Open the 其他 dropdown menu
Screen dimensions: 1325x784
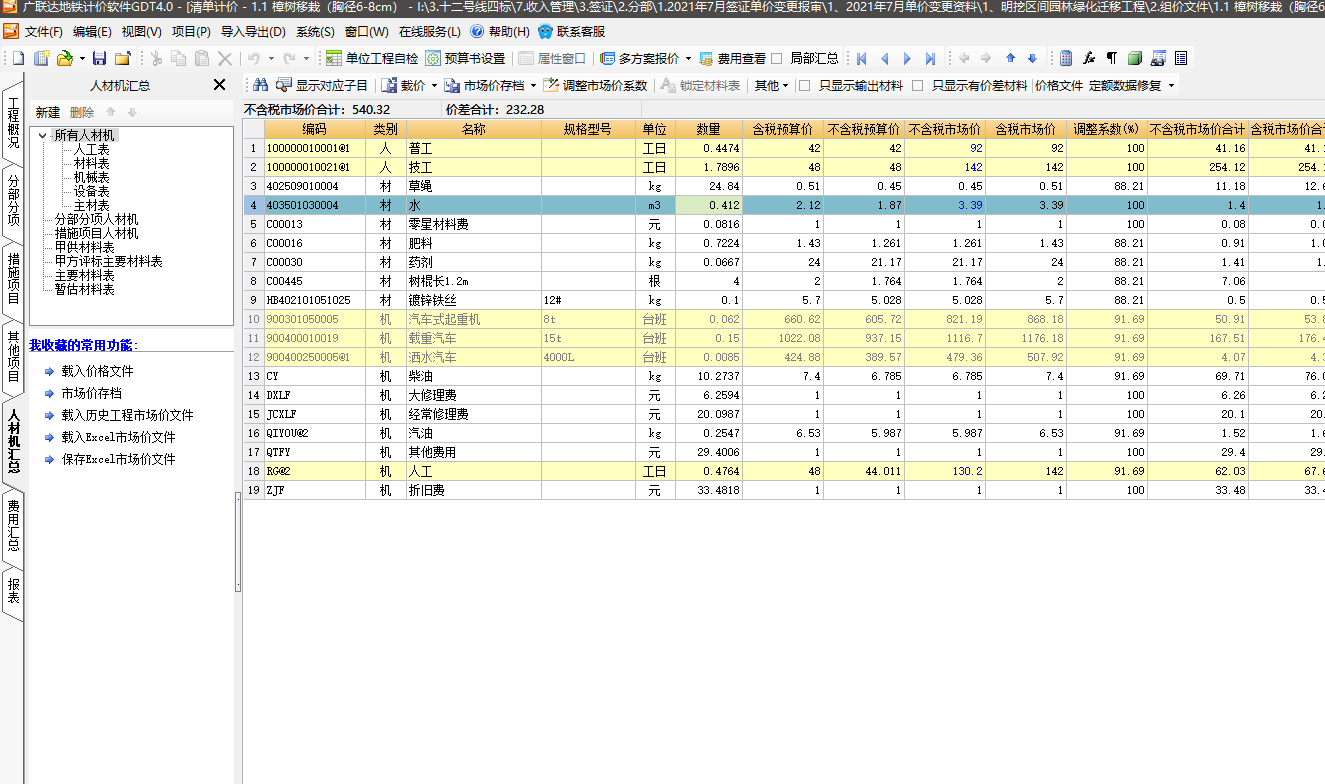[771, 86]
